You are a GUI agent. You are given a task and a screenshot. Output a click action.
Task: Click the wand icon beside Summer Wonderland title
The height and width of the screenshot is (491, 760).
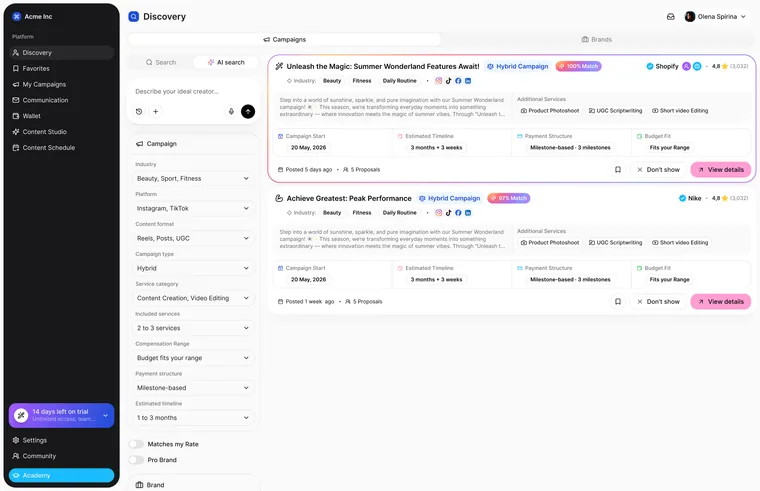(279, 66)
